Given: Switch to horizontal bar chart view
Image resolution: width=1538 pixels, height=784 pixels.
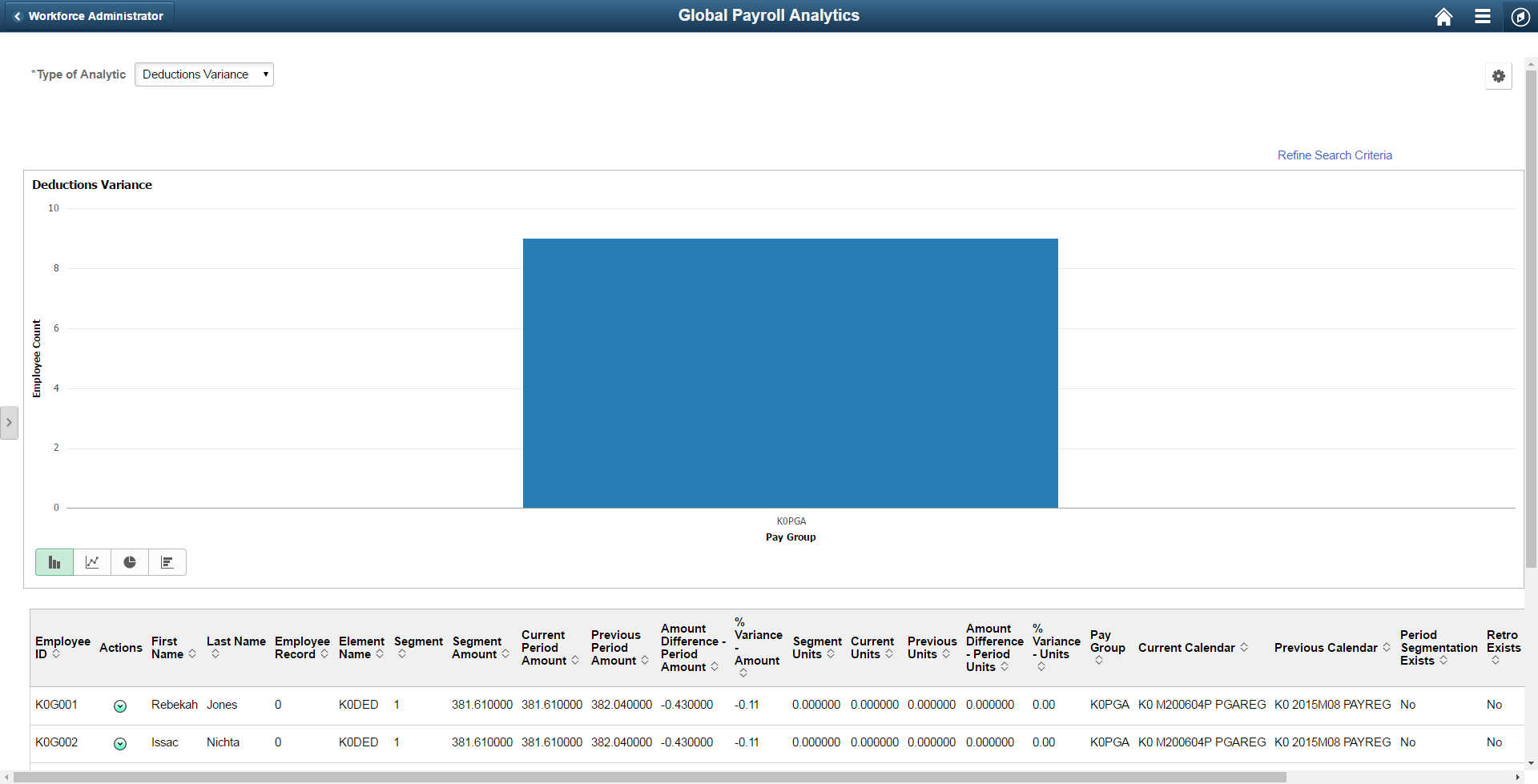Looking at the screenshot, I should 167,562.
